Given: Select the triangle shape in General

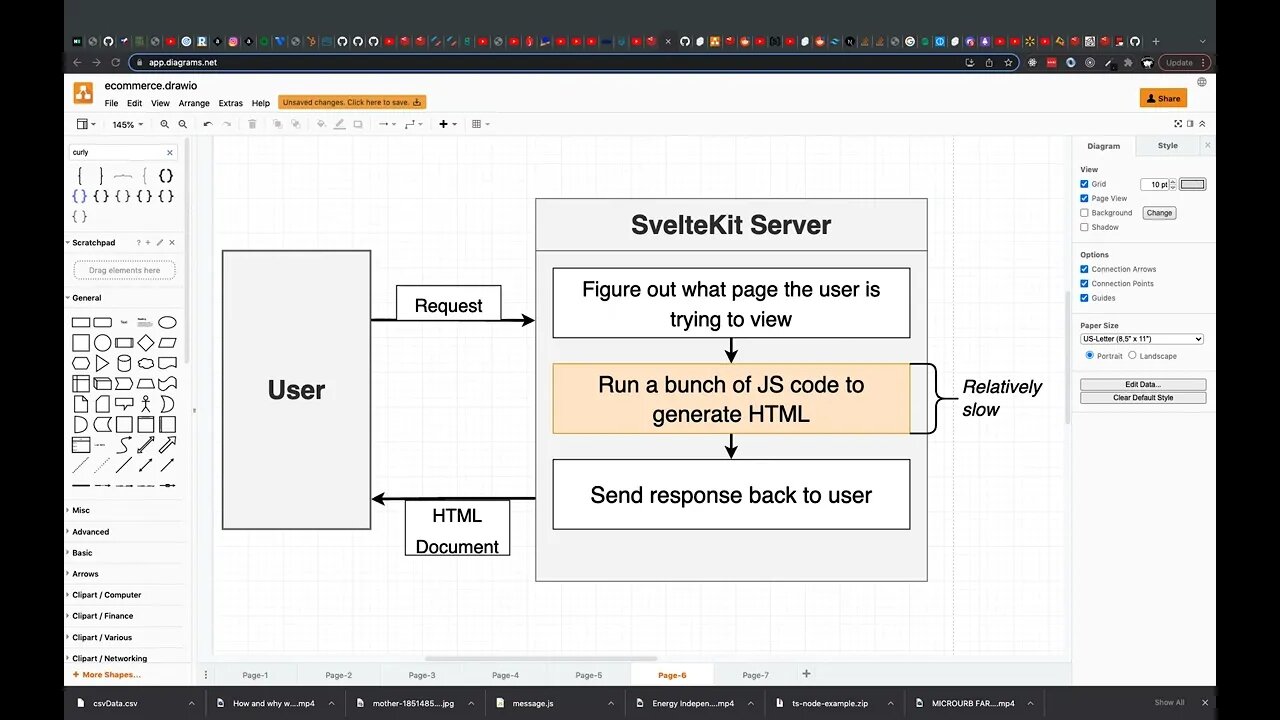Looking at the screenshot, I should 102,363.
